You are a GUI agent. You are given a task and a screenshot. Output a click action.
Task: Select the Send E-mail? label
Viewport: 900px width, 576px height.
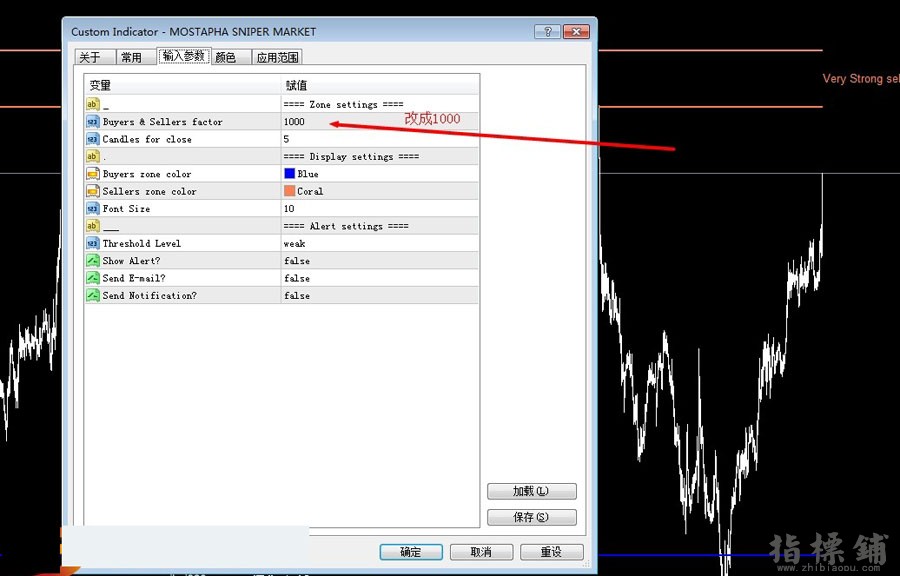tap(134, 278)
